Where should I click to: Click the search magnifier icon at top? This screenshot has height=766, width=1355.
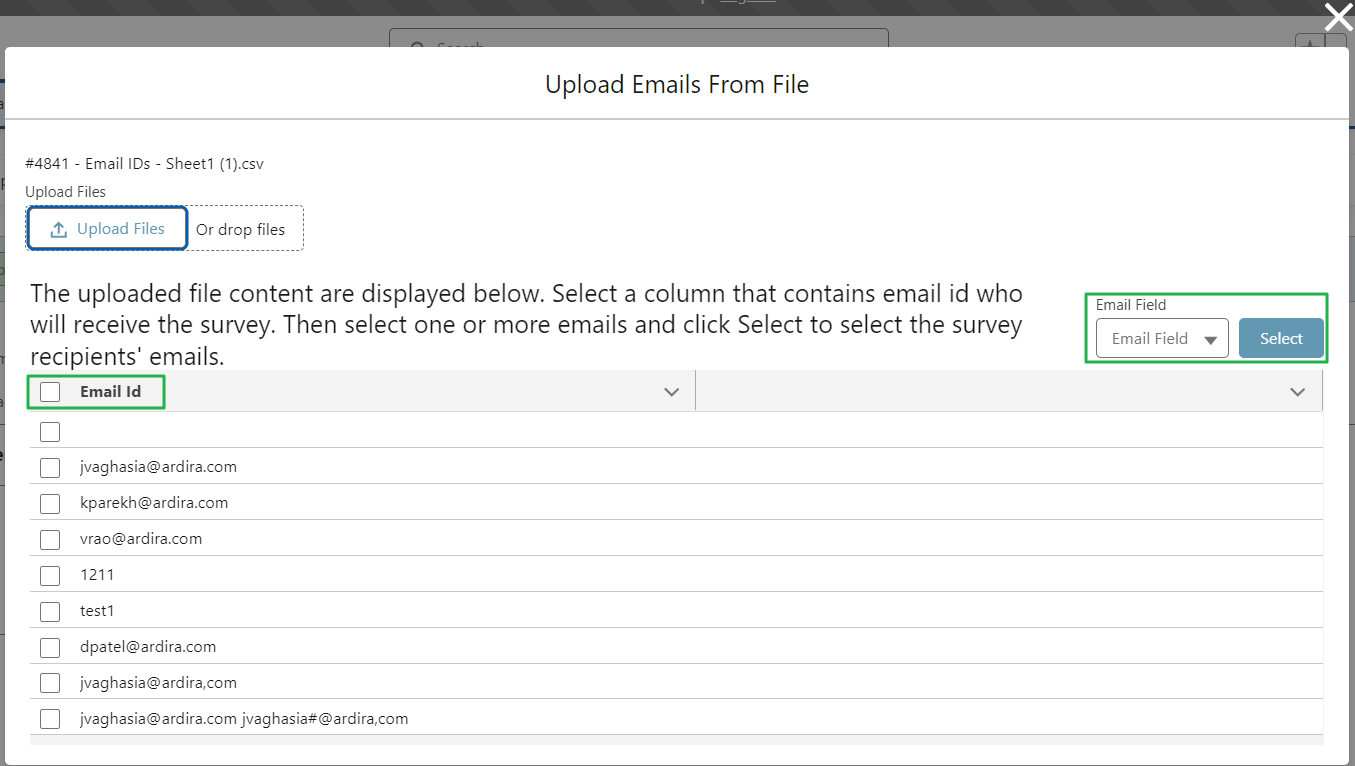tap(416, 48)
